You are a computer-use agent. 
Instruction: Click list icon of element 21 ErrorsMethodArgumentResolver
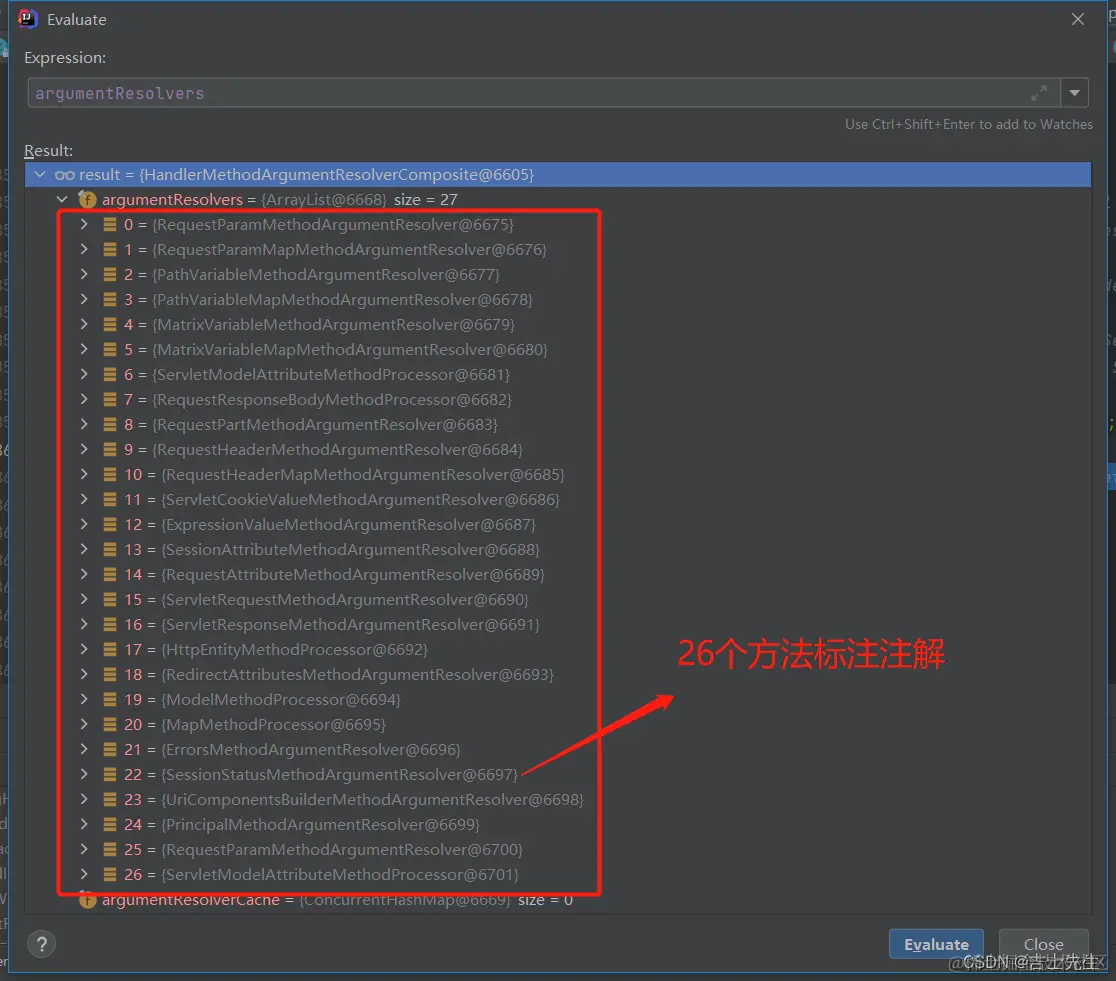(x=110, y=749)
